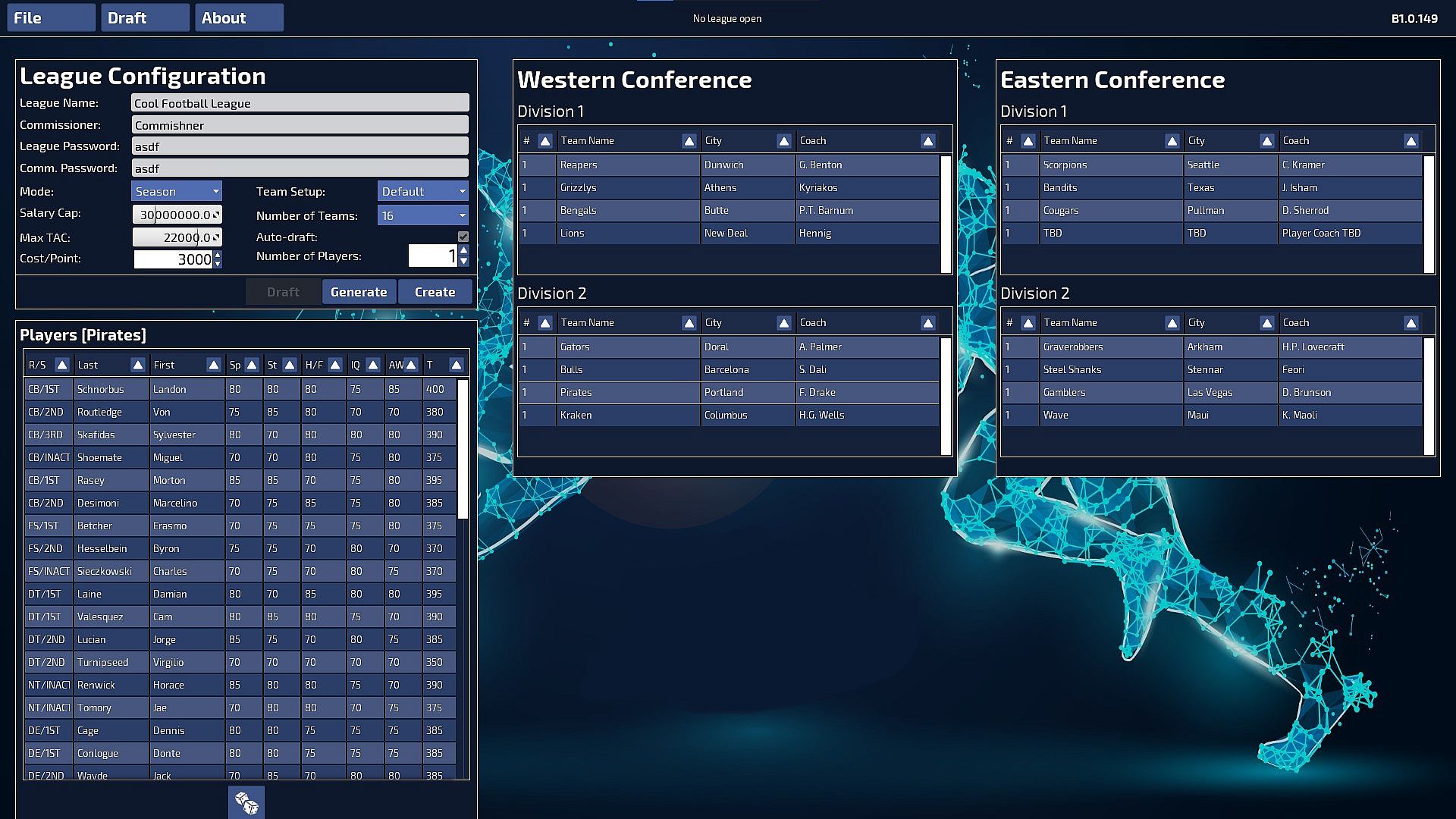Expand the Number of Teams dropdown
This screenshot has width=1456, height=819.
tap(422, 215)
